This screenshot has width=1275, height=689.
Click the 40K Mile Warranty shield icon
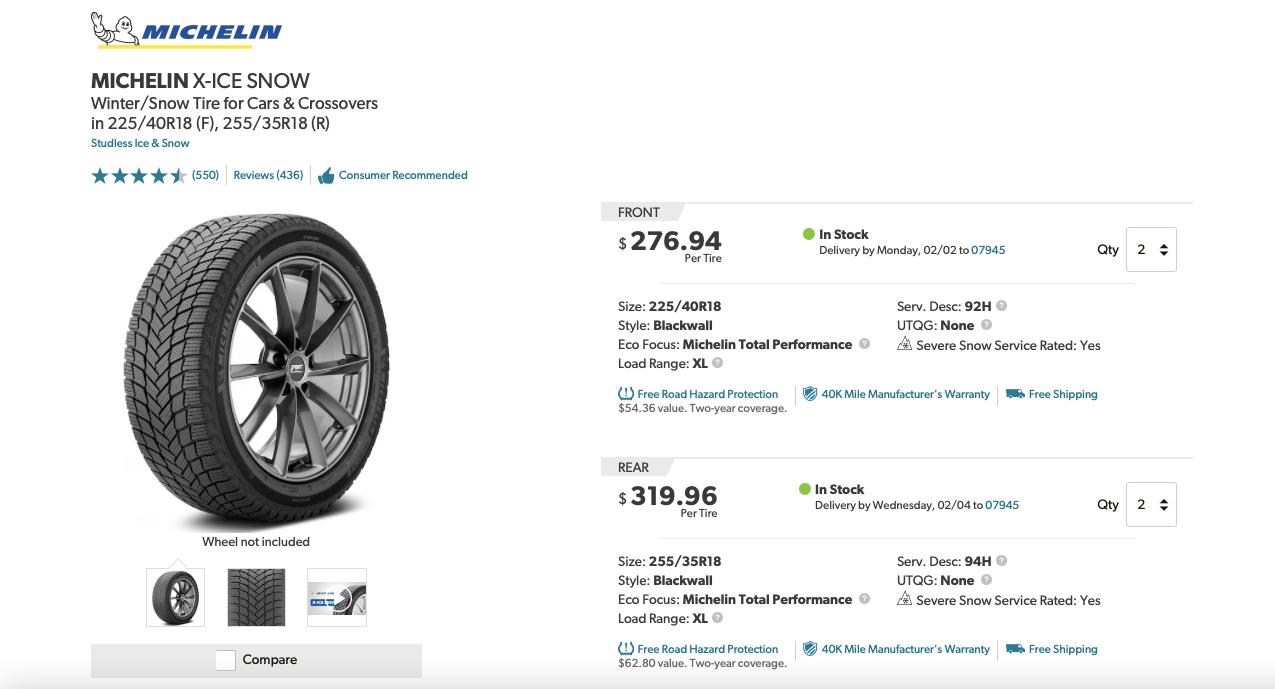[808, 393]
